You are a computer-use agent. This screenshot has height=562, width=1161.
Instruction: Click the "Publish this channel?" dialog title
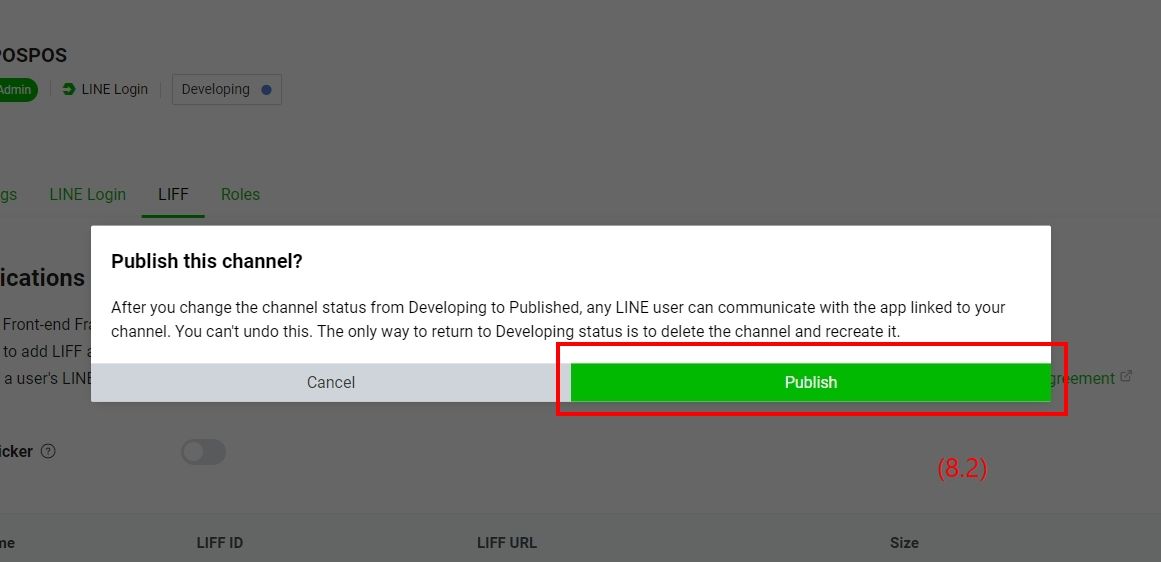point(207,261)
